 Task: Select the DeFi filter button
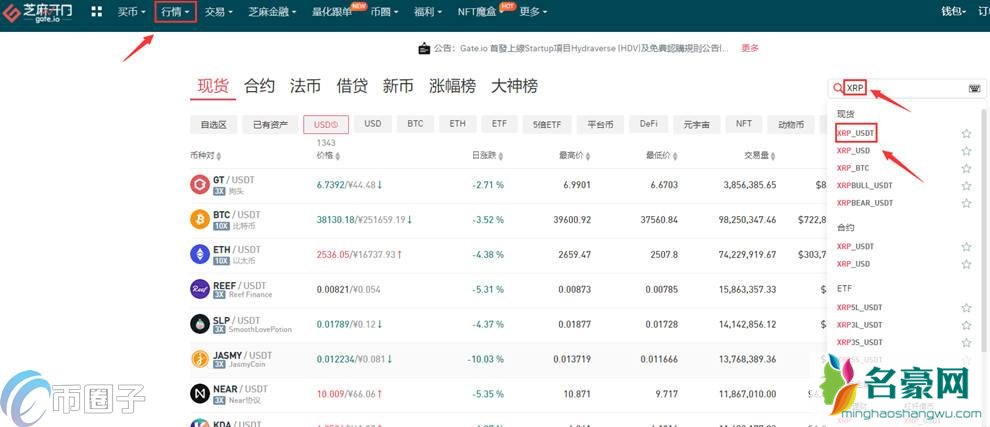point(648,124)
